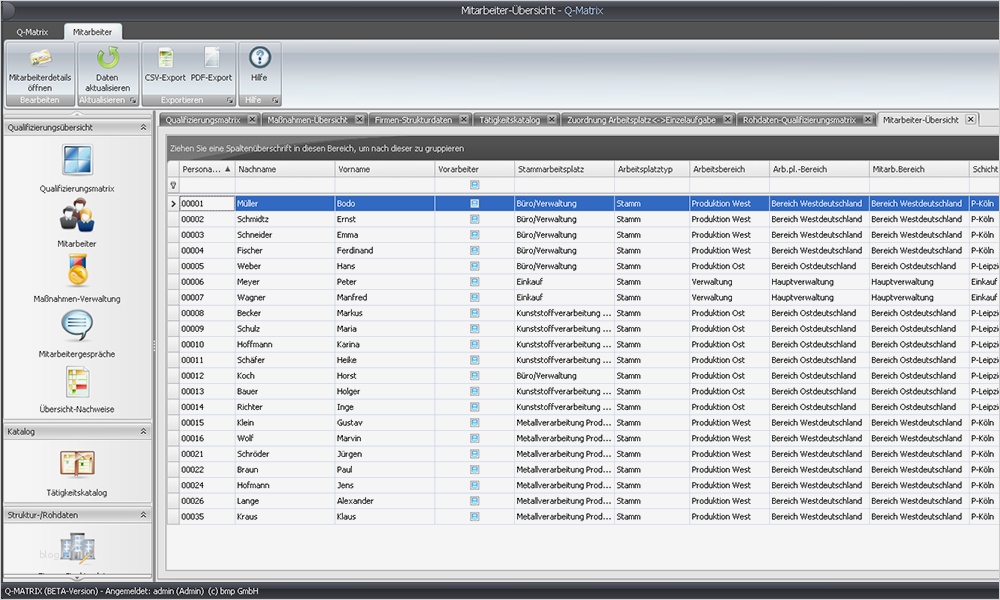This screenshot has height=600, width=1000.
Task: Switch to the Q-Matrix ribbon tab
Action: coord(31,32)
